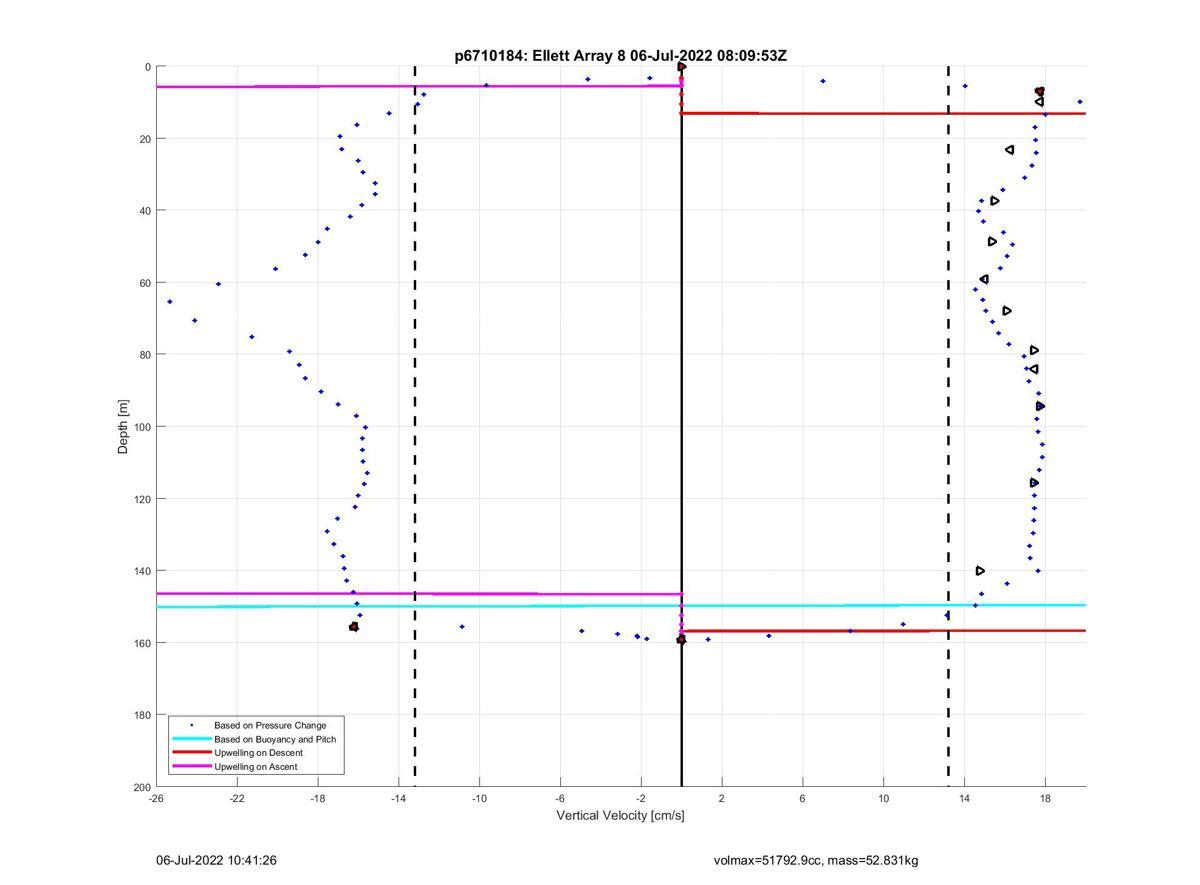Viewport: 1200px width, 885px height.
Task: Click the cyan line sample in legend
Action: (x=191, y=739)
